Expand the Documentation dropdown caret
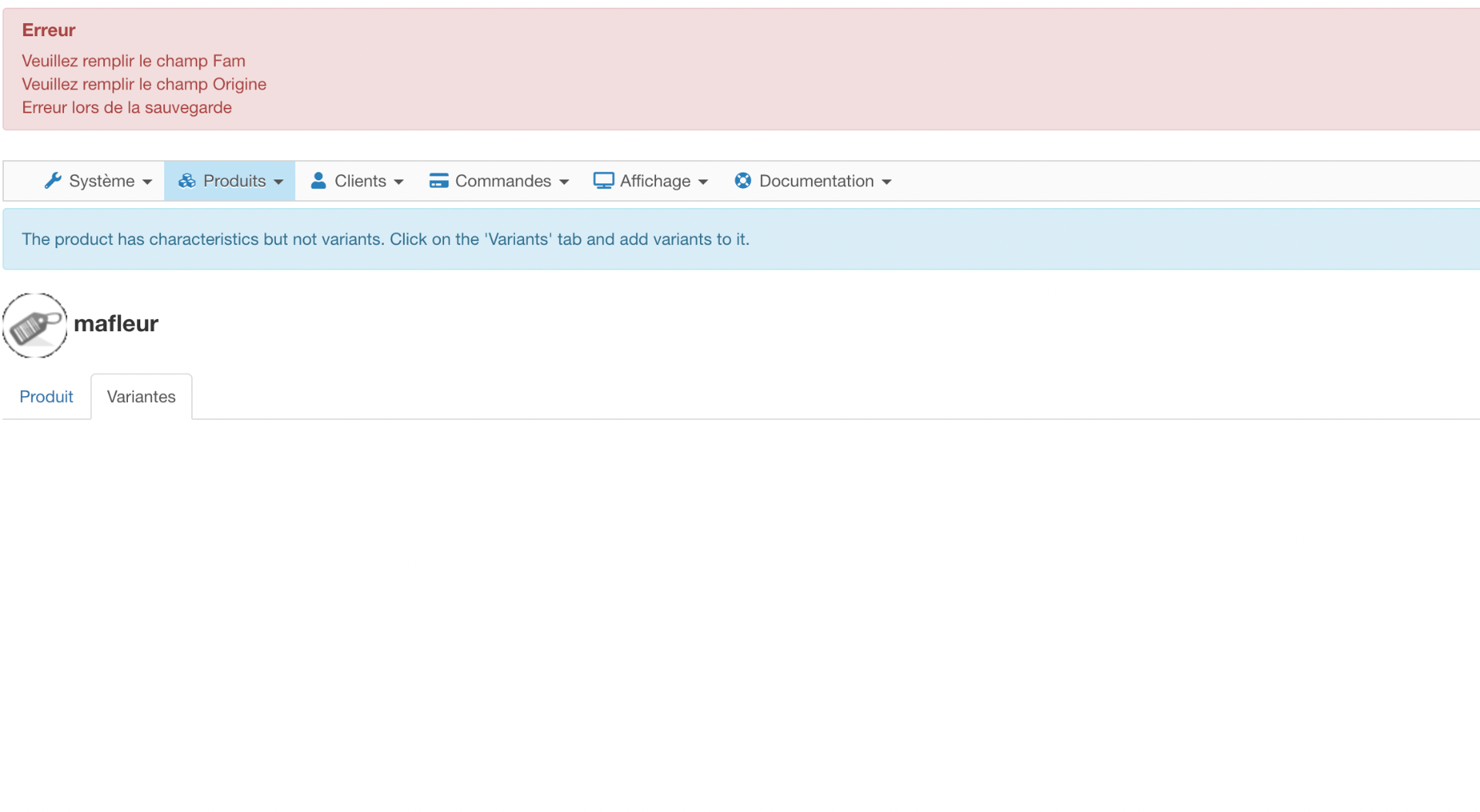Image resolution: width=1480 pixels, height=812 pixels. click(886, 182)
